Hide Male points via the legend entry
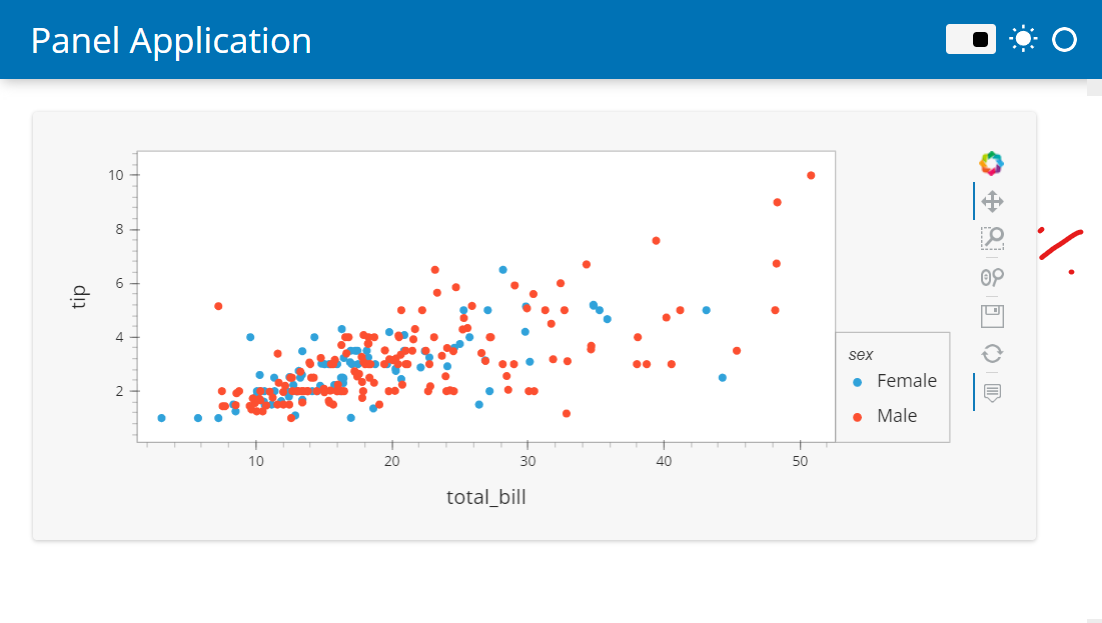This screenshot has width=1102, height=623. pos(896,415)
